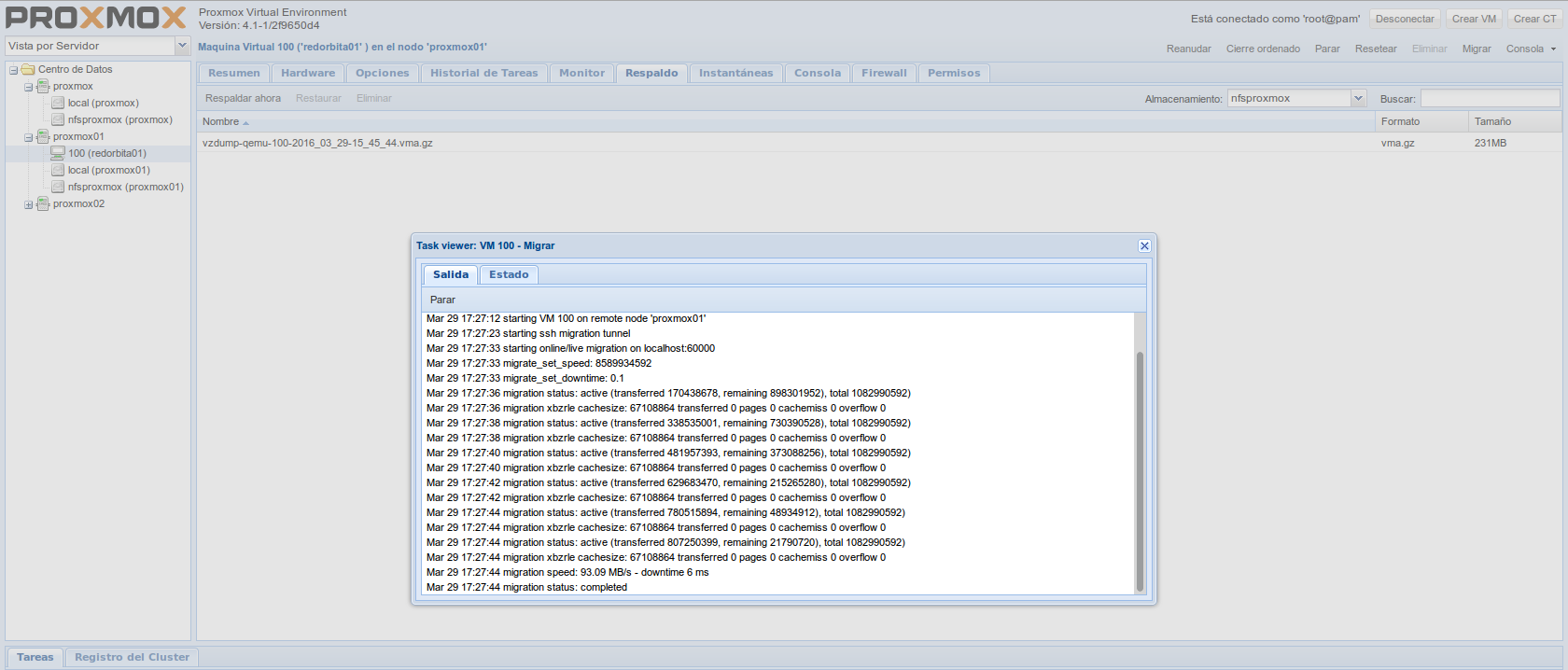
Task: Click the Centro de Datos folder icon
Action: click(x=28, y=69)
